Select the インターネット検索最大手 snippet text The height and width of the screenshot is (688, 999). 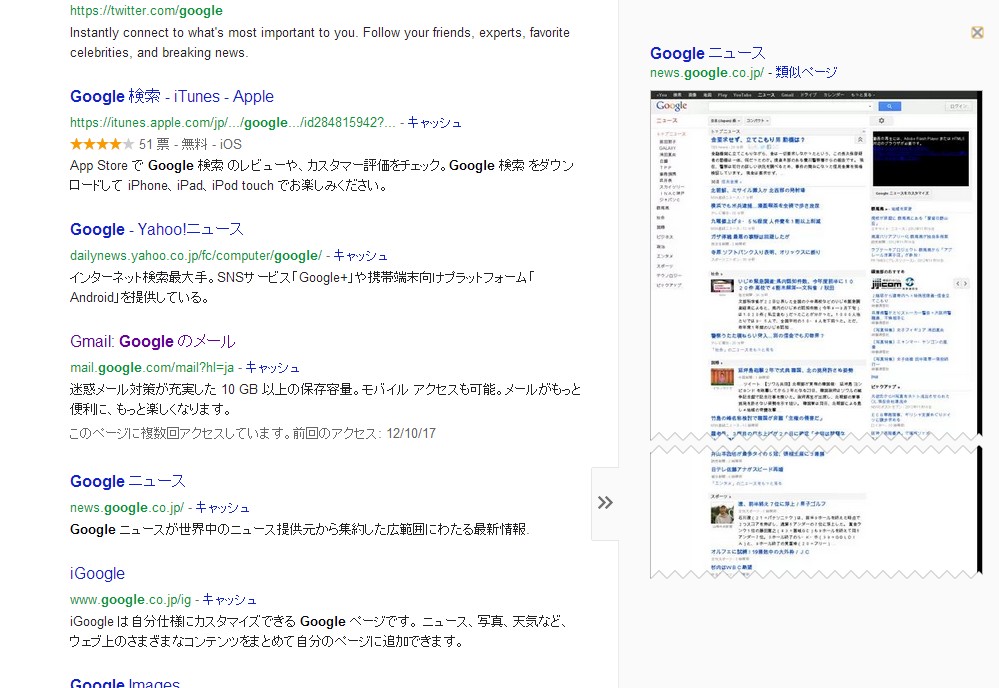(302, 287)
